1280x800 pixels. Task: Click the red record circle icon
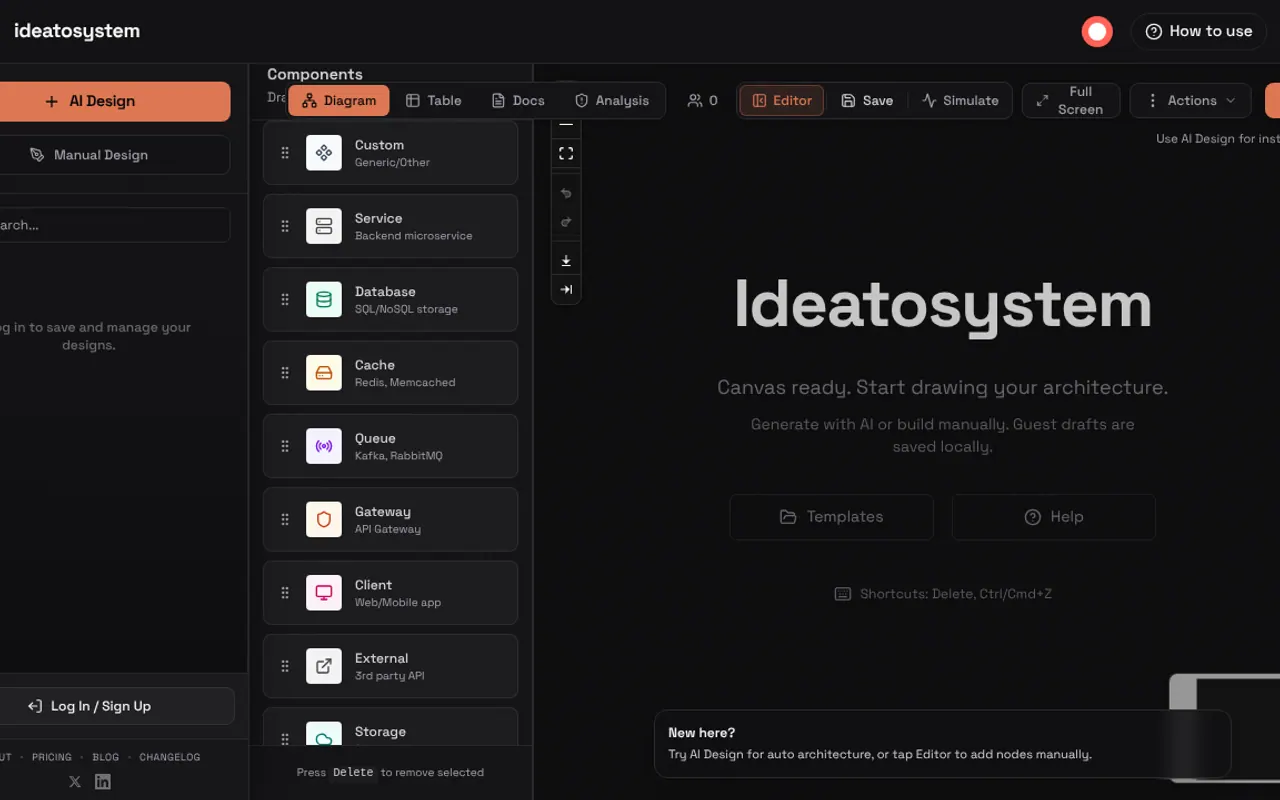click(1097, 32)
